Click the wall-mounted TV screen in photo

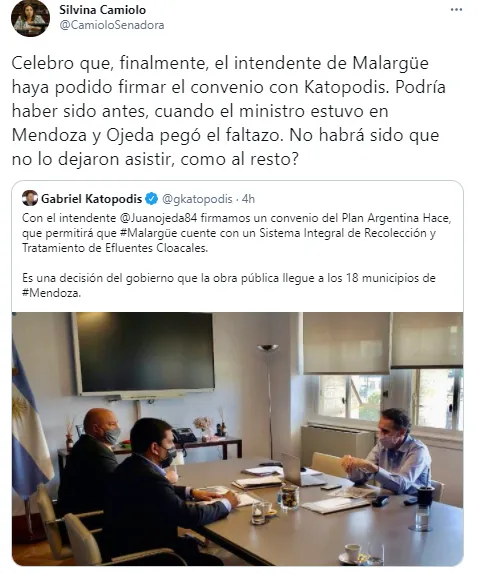coord(144,354)
